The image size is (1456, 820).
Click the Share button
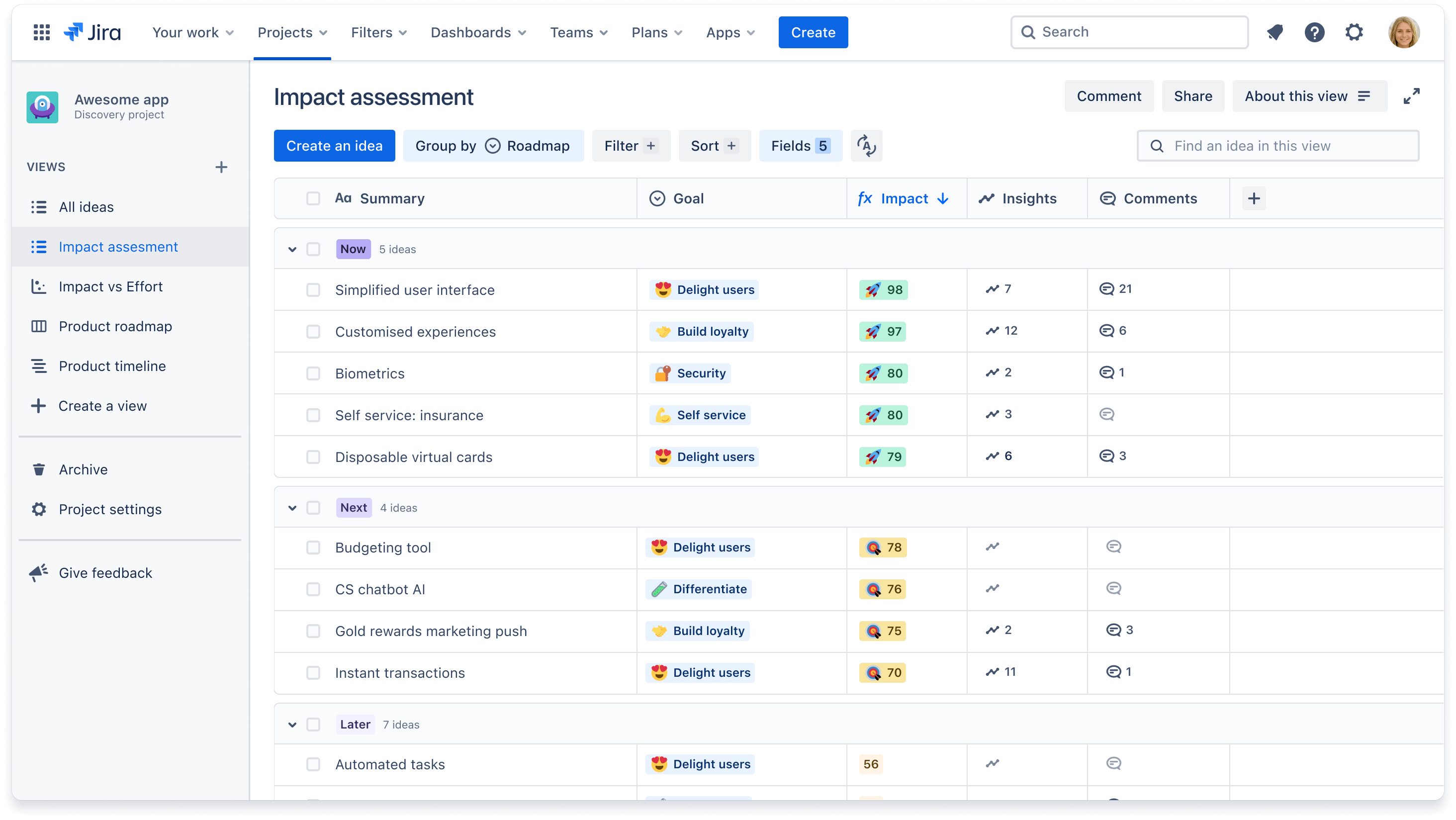coord(1193,96)
